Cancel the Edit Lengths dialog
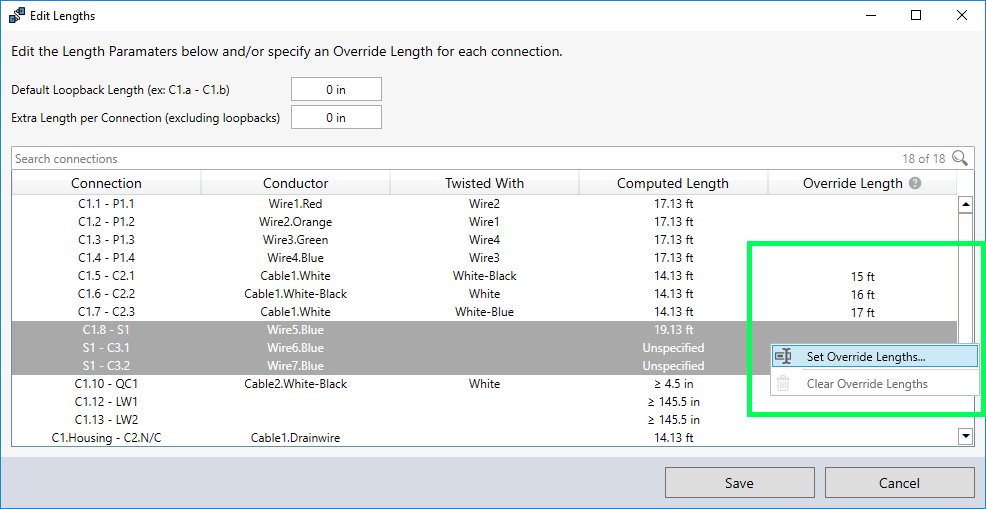The image size is (986, 509). pos(899,483)
